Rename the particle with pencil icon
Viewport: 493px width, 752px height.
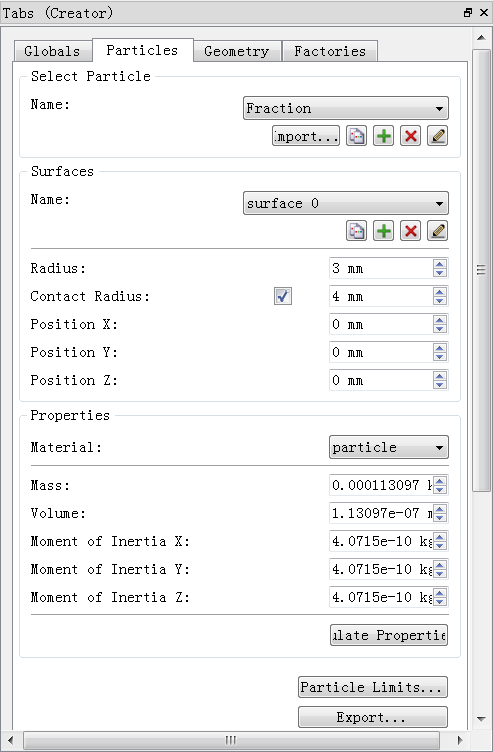[437, 136]
